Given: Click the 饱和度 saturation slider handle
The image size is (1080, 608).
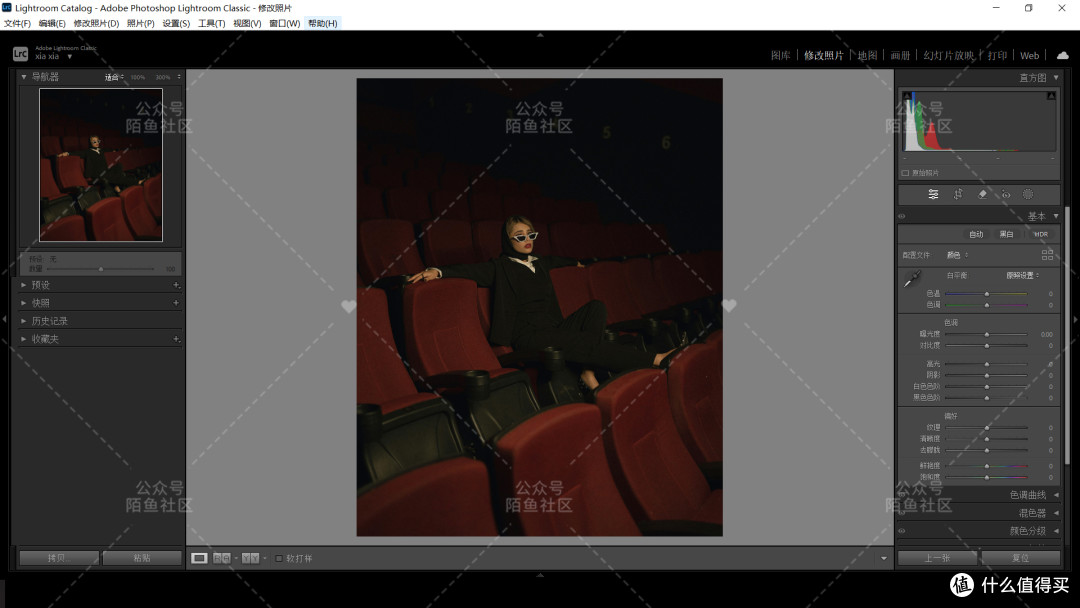Looking at the screenshot, I should (987, 477).
